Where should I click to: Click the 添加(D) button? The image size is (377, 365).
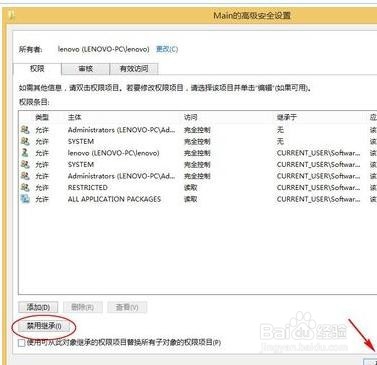[x=38, y=307]
